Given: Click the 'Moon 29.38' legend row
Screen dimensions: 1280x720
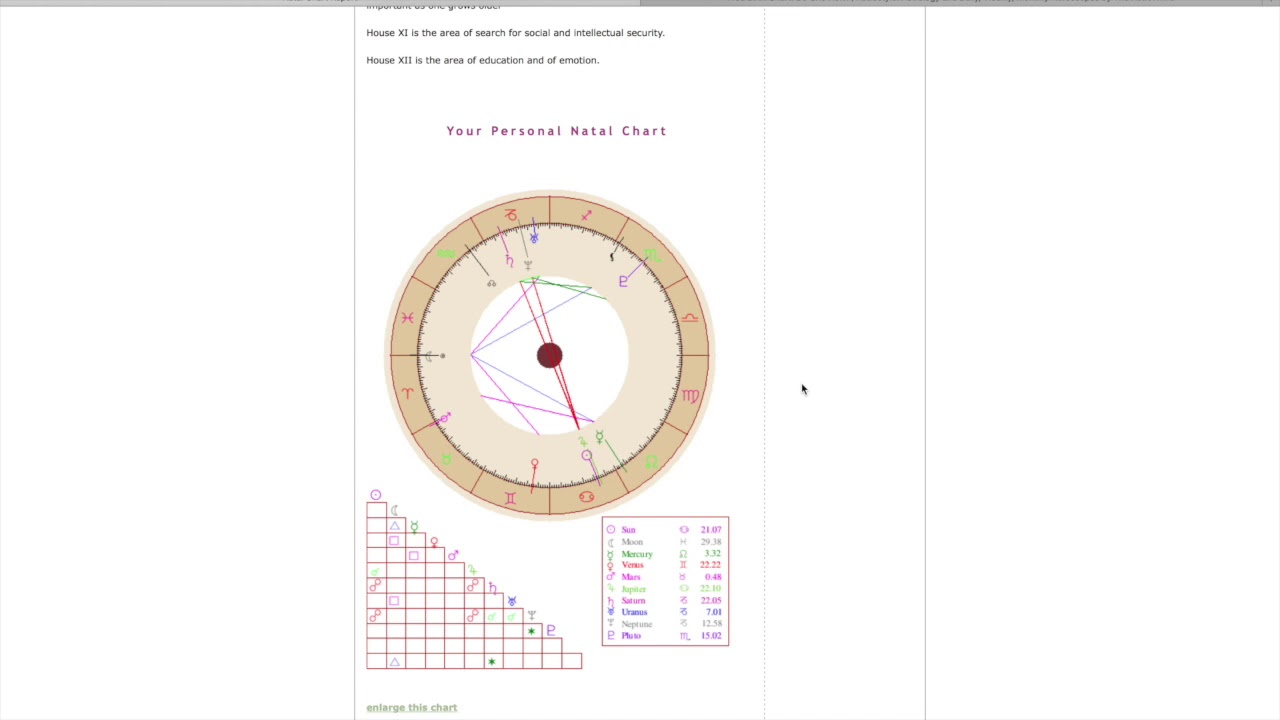Looking at the screenshot, I should [x=665, y=542].
